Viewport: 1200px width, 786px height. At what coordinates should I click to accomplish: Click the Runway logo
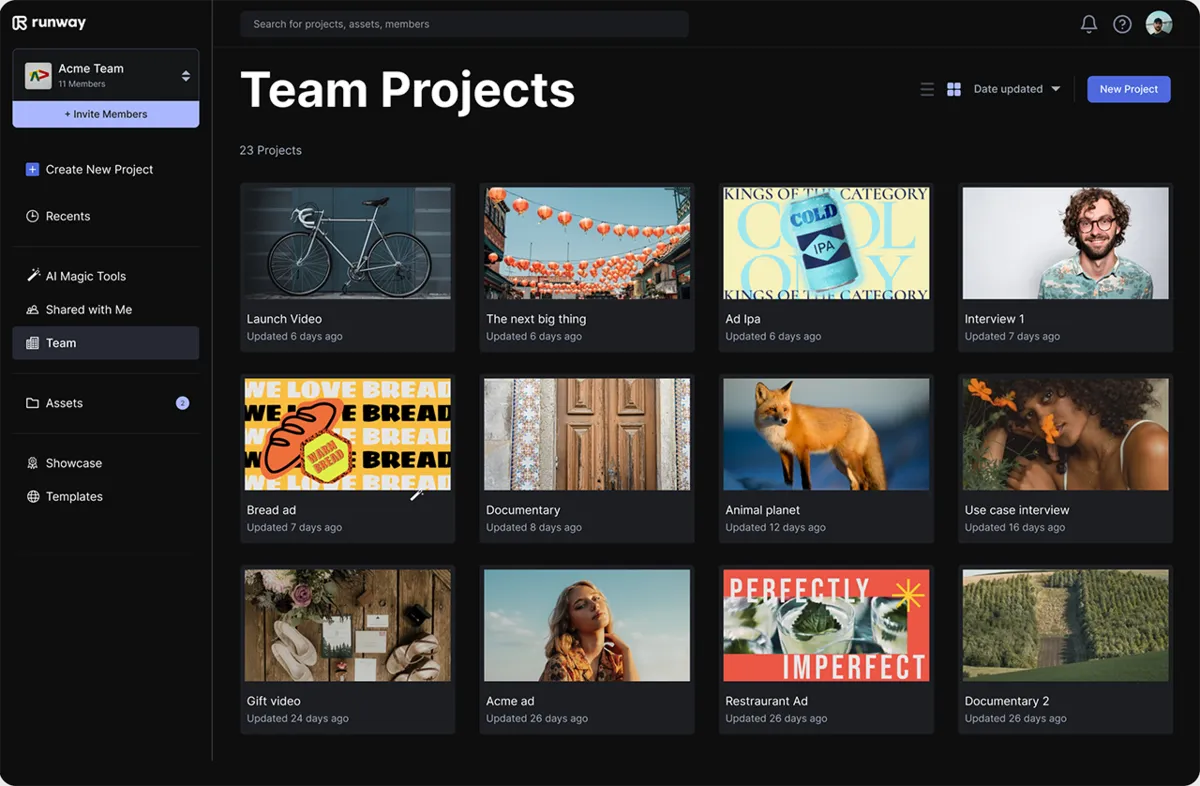49,23
